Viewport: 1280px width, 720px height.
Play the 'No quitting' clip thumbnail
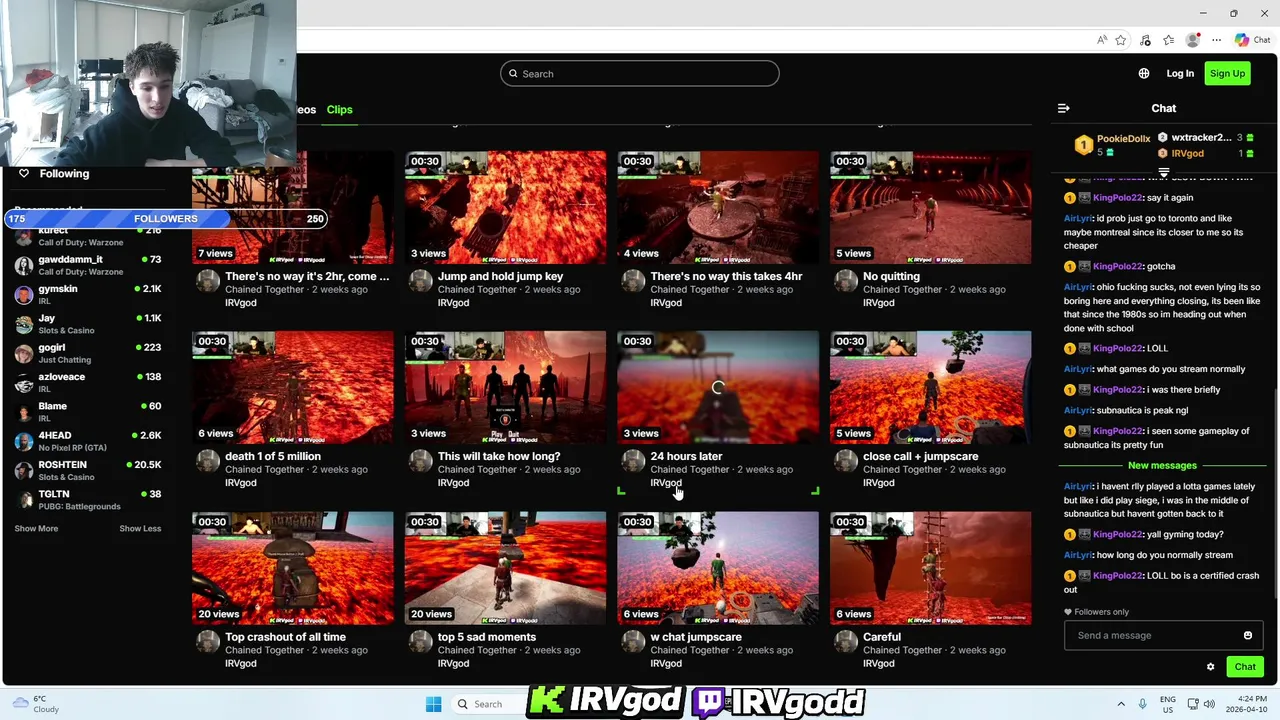930,208
